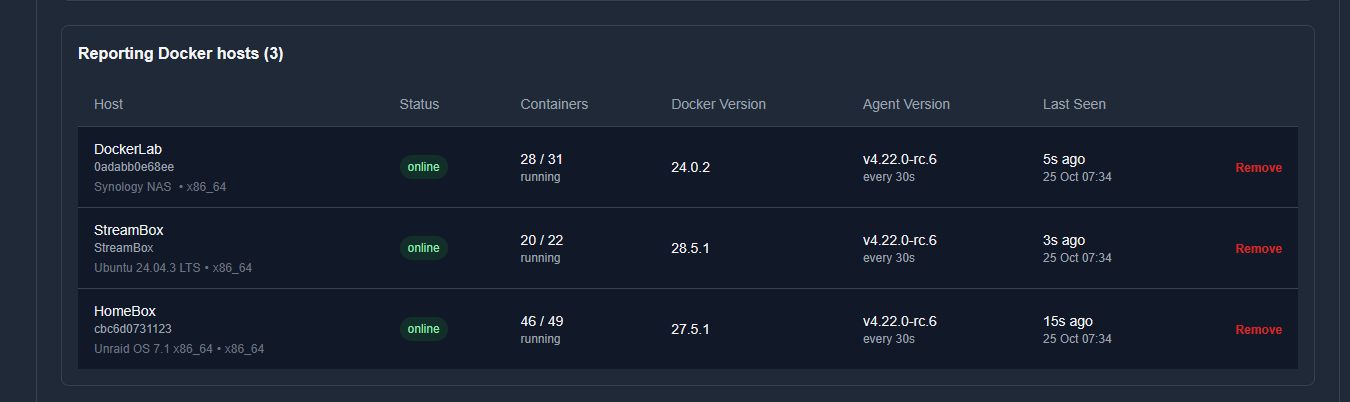This screenshot has height=402, width=1350.
Task: Click the Status column header
Action: (419, 104)
